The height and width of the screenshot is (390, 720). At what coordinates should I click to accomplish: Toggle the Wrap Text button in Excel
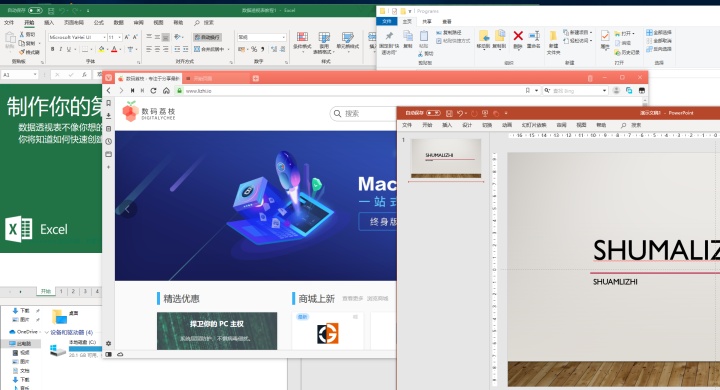click(x=207, y=37)
